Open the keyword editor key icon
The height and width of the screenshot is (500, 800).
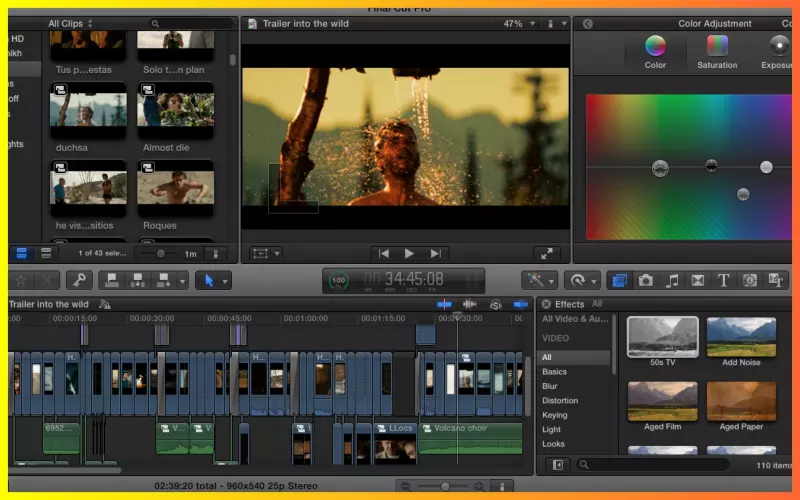pos(79,280)
